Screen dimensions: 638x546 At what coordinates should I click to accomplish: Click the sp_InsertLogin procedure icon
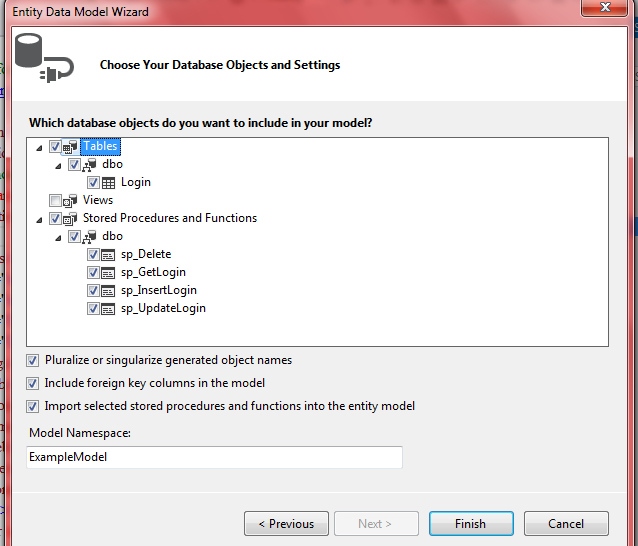point(108,291)
